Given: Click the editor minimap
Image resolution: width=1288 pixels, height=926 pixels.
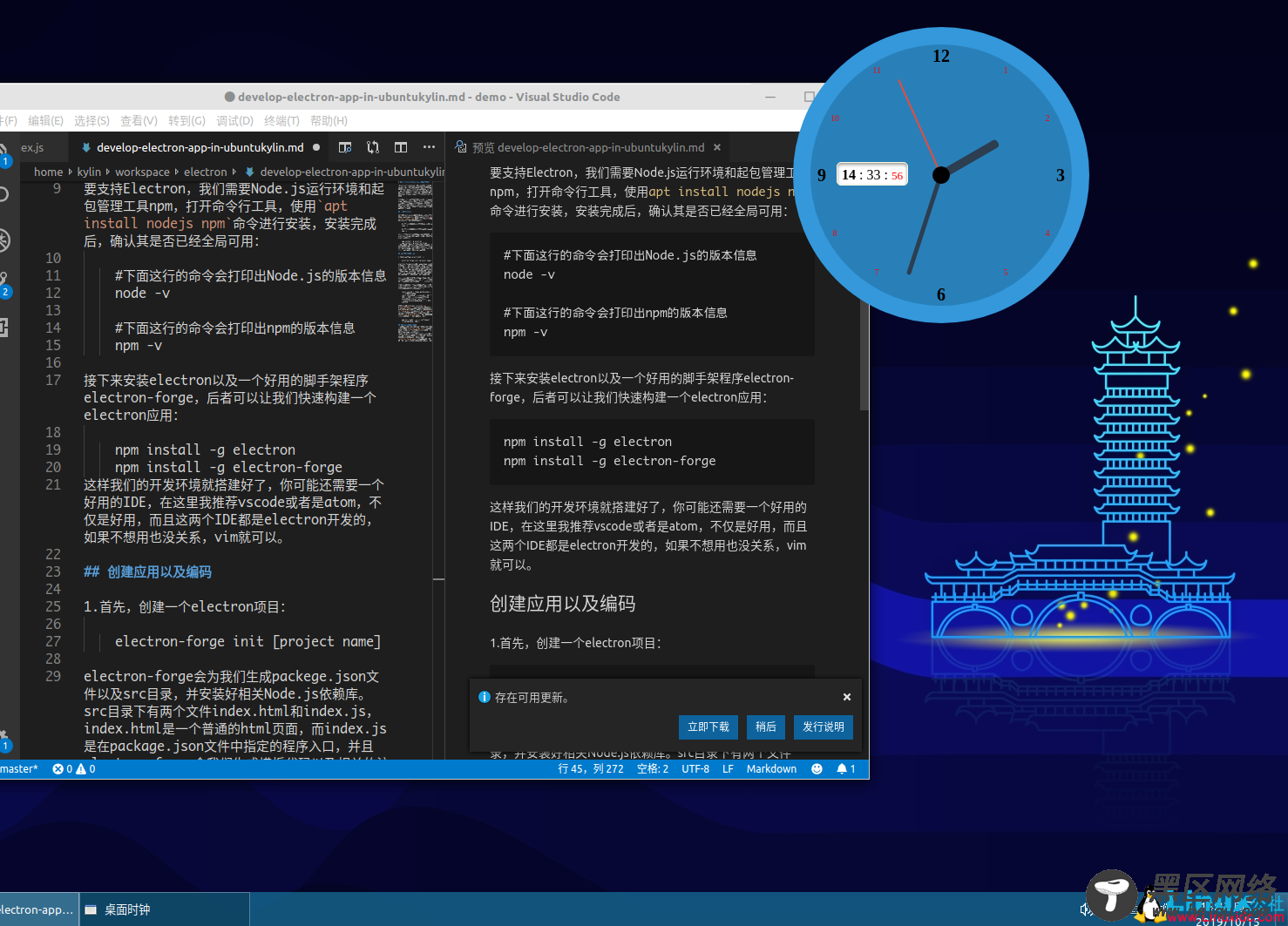Looking at the screenshot, I should pos(415,261).
